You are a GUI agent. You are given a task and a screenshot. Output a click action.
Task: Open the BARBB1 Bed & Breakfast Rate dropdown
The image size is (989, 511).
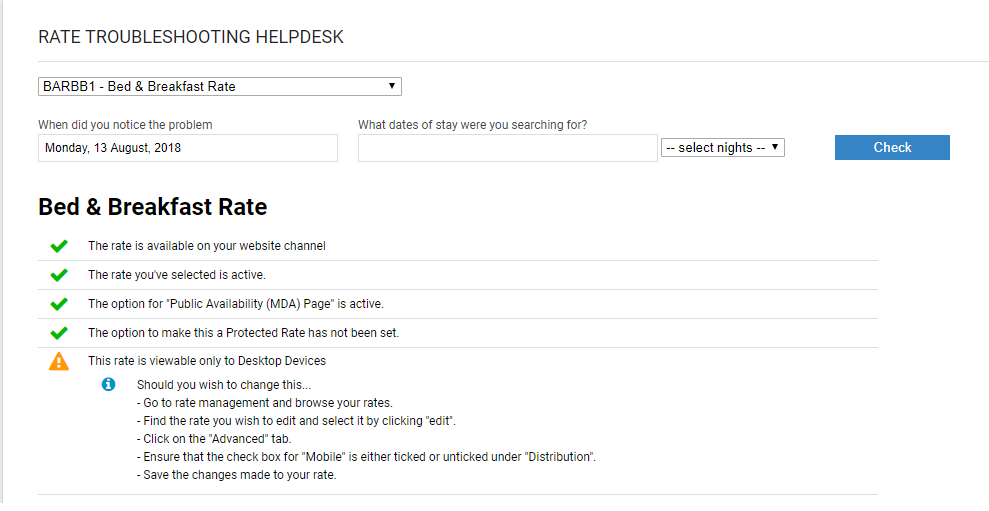tap(219, 86)
